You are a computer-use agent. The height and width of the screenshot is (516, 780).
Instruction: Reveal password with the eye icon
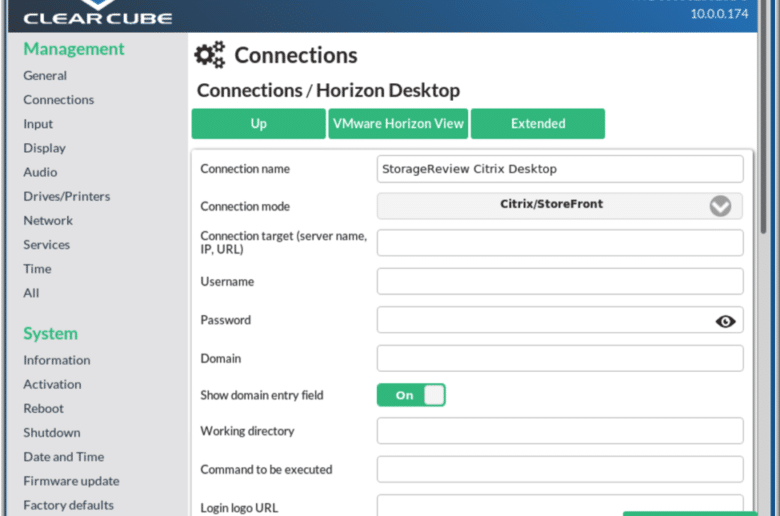[725, 321]
